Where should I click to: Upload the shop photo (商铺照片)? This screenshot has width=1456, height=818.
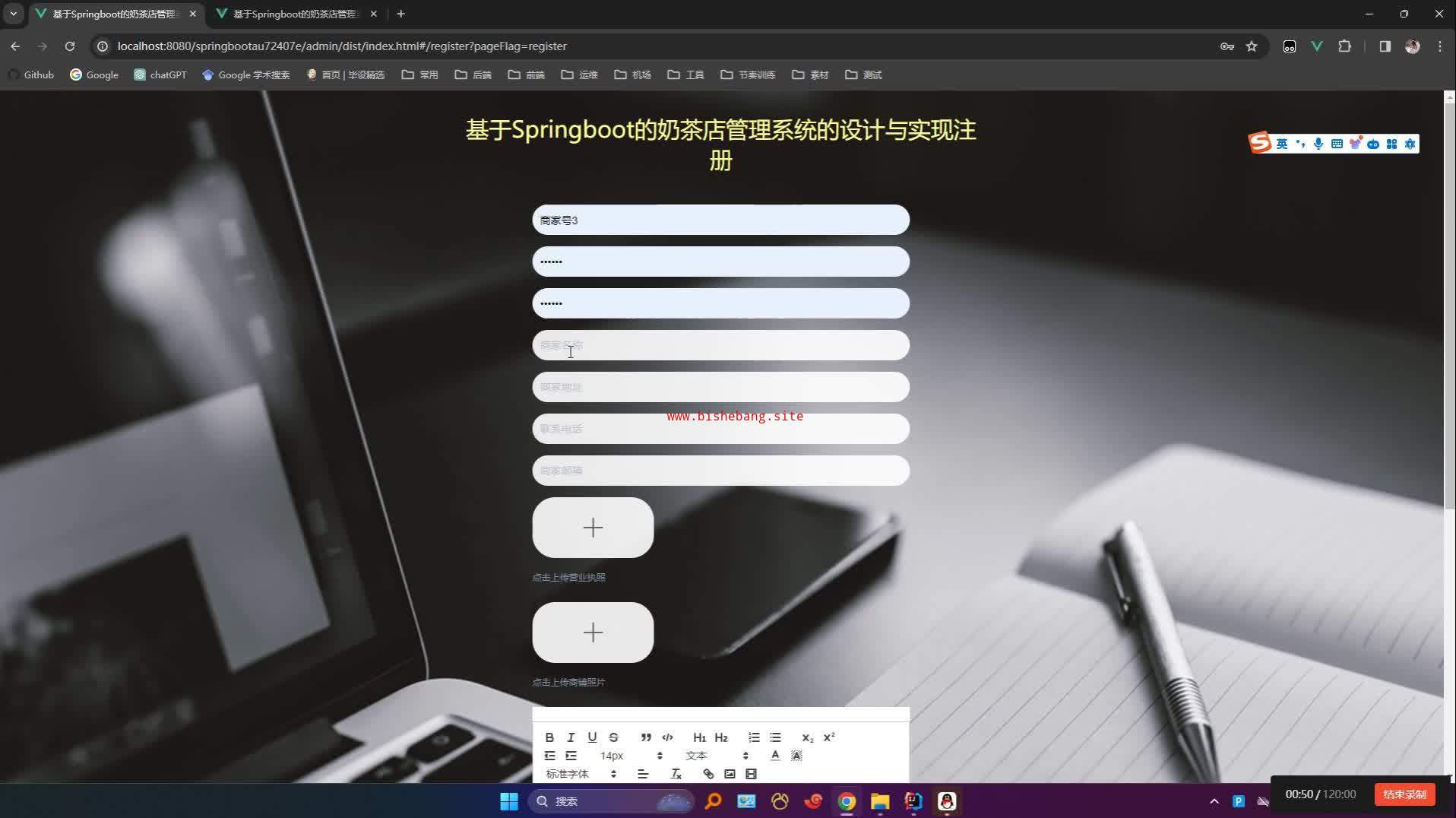[x=593, y=633]
